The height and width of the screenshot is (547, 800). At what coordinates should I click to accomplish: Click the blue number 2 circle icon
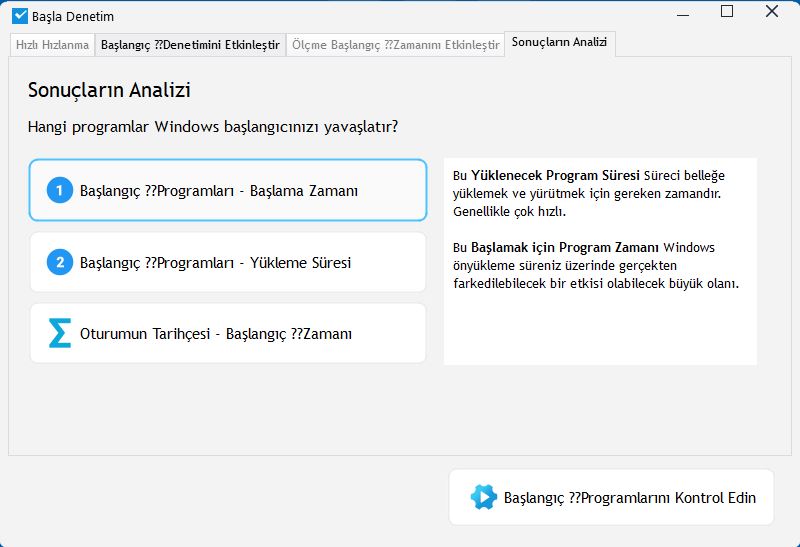point(60,262)
